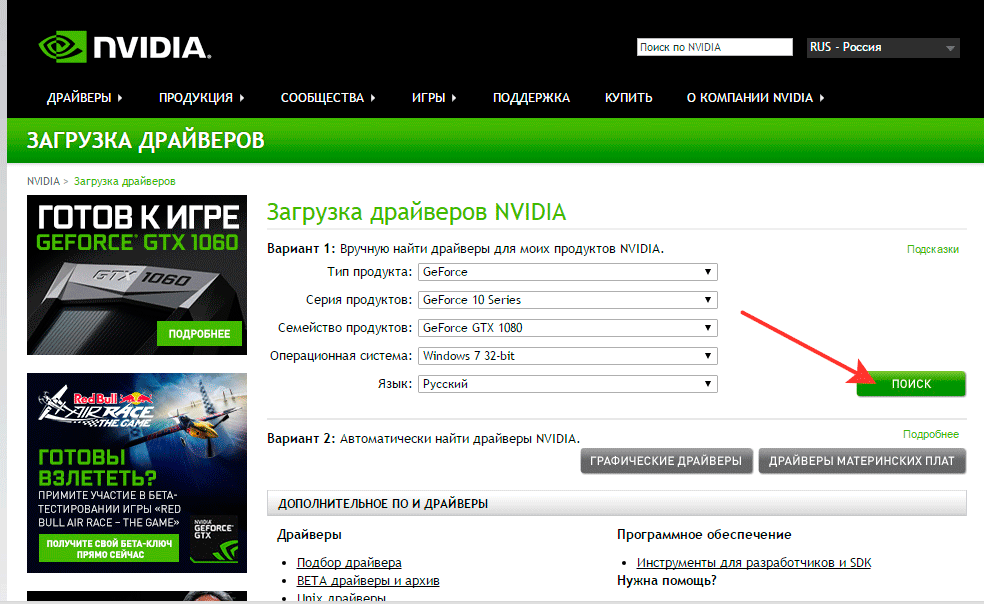984x604 pixels.
Task: Open the Язык dropdown
Action: point(567,384)
